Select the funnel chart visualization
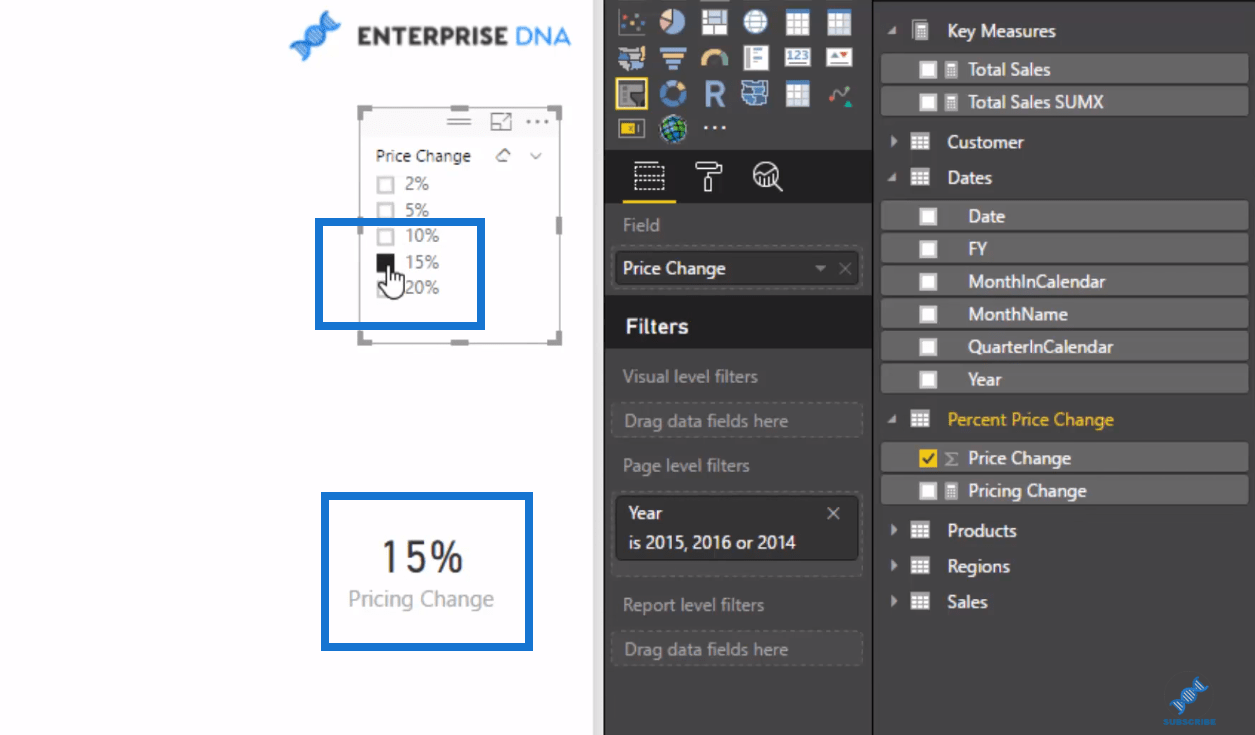This screenshot has height=735, width=1255. 673,58
